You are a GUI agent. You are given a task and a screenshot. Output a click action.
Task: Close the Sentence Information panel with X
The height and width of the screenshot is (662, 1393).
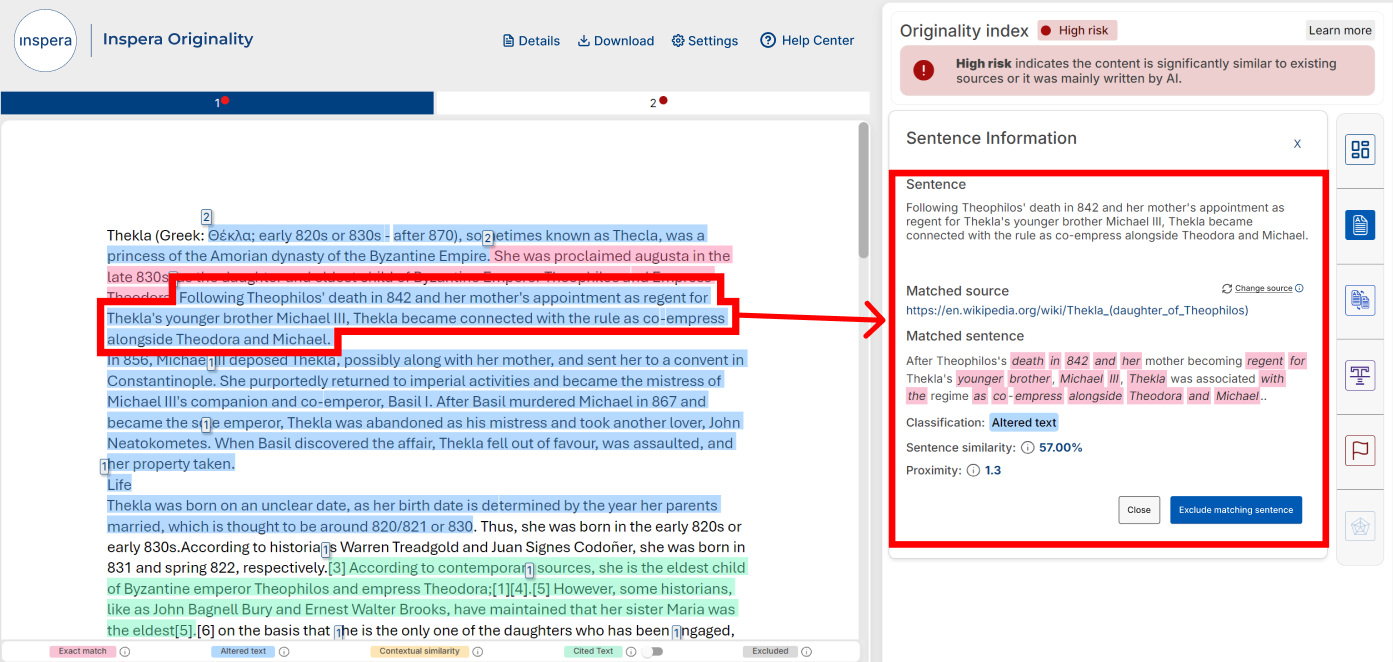tap(1297, 144)
